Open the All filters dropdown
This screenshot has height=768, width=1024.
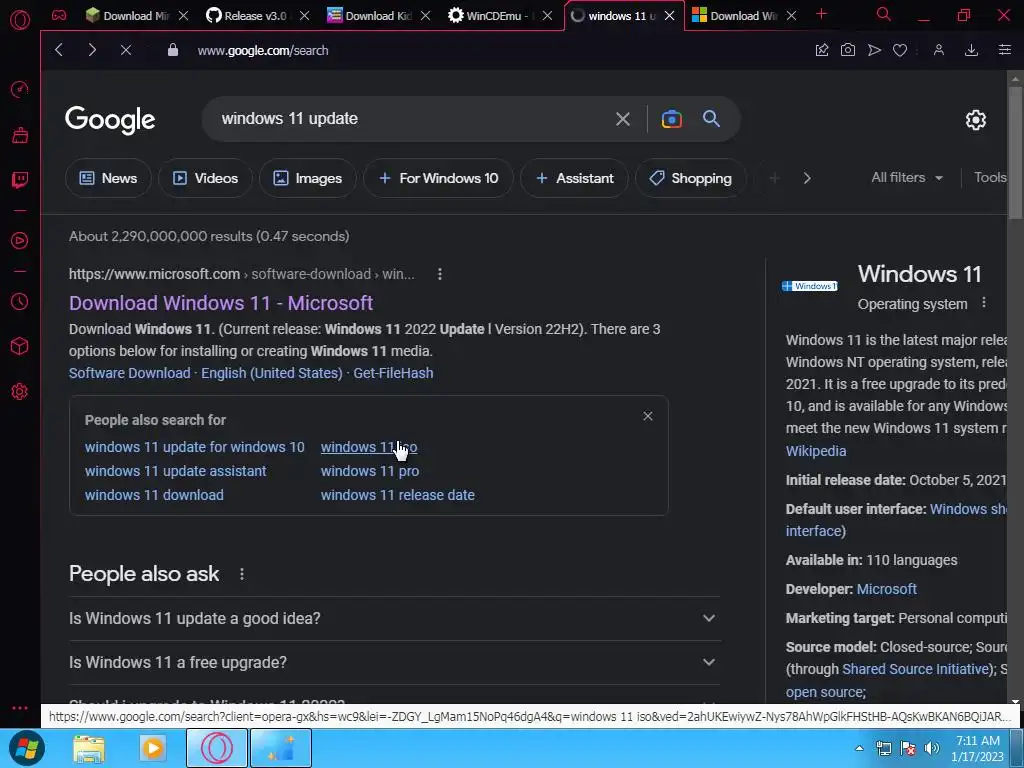coord(907,178)
